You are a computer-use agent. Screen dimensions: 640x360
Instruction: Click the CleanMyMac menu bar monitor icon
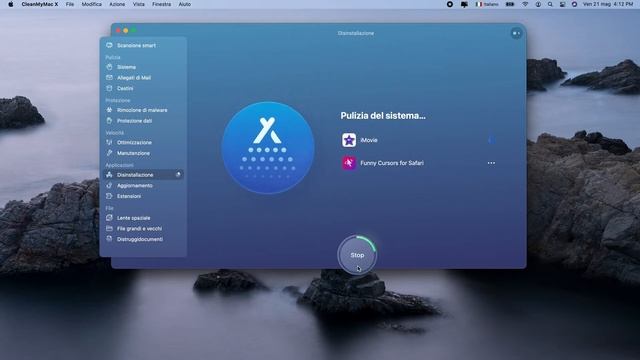pos(464,4)
